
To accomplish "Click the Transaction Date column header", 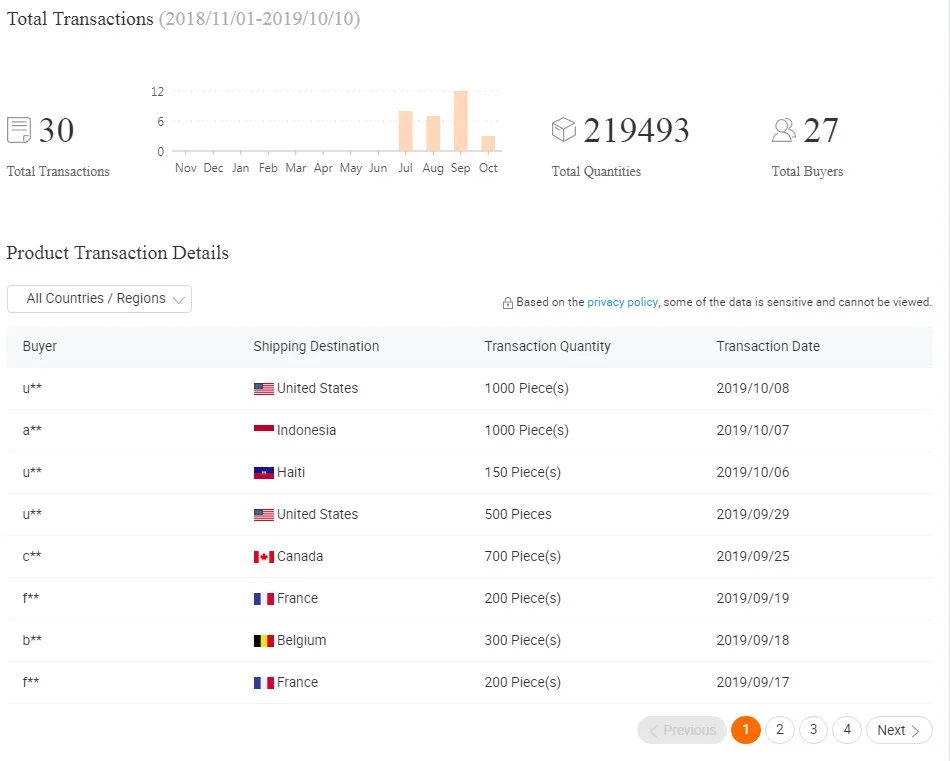I will (767, 346).
